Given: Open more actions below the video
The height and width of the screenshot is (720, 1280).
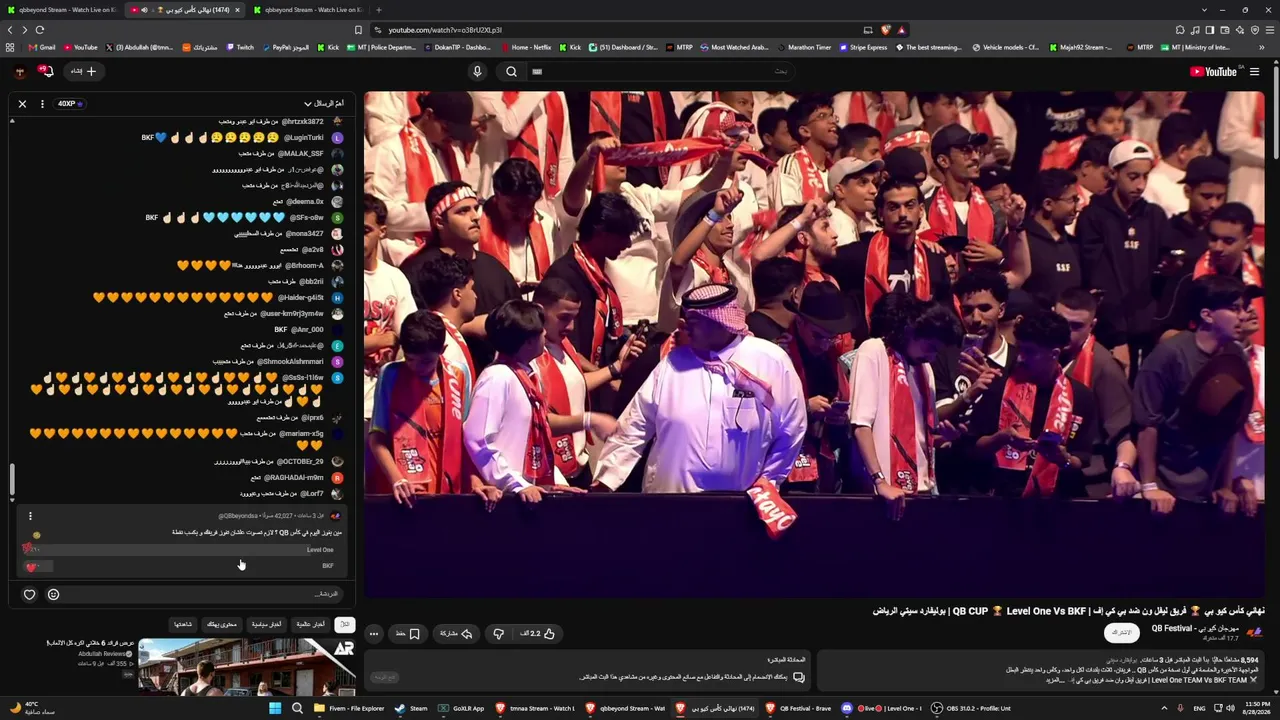Looking at the screenshot, I should coord(374,633).
